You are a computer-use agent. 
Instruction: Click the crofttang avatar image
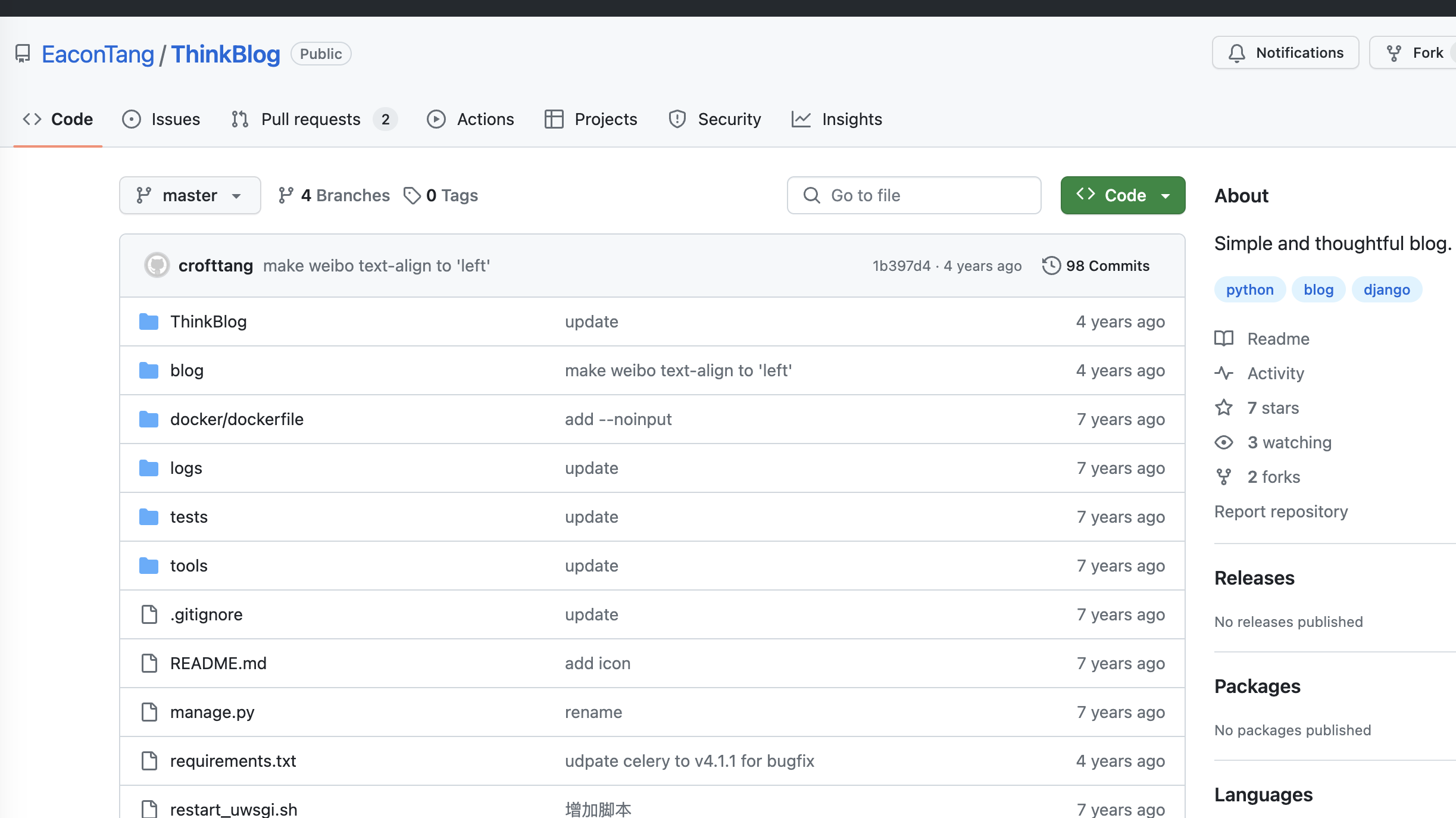(157, 266)
